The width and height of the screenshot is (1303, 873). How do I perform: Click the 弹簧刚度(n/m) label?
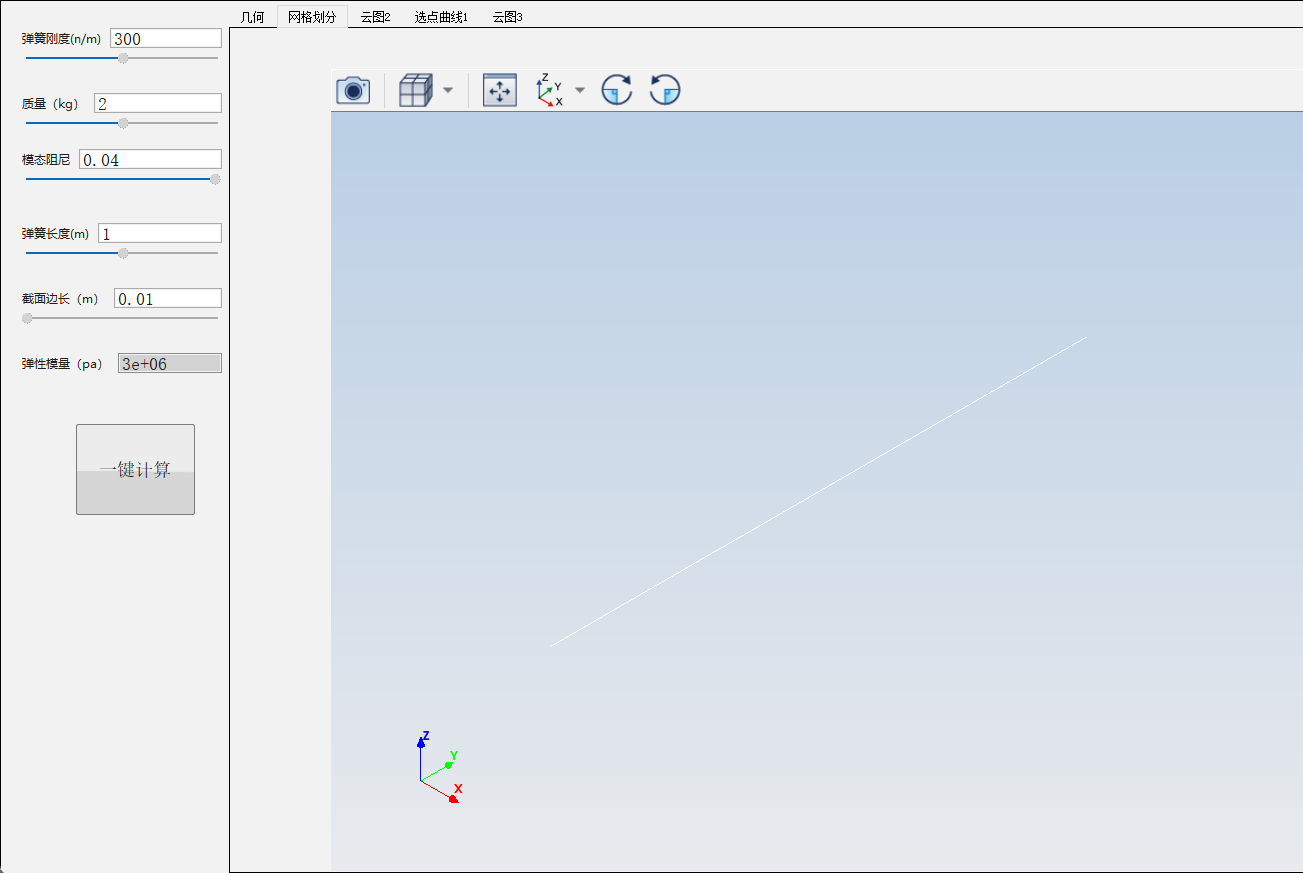tap(62, 39)
